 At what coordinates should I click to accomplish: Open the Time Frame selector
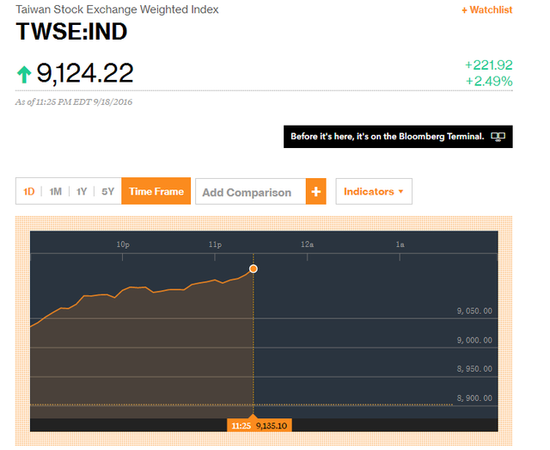point(156,191)
